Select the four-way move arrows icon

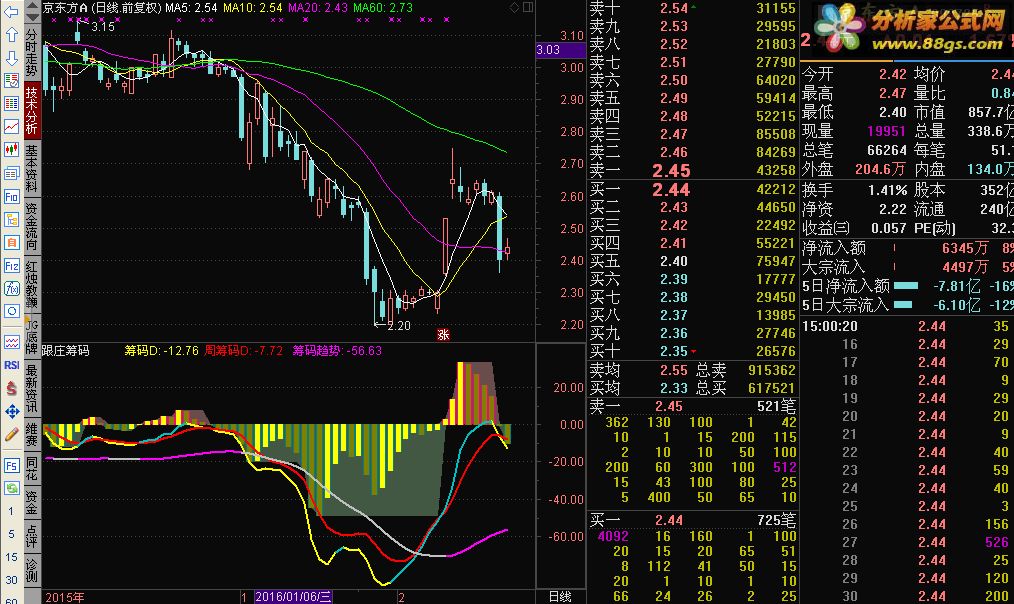[11, 411]
